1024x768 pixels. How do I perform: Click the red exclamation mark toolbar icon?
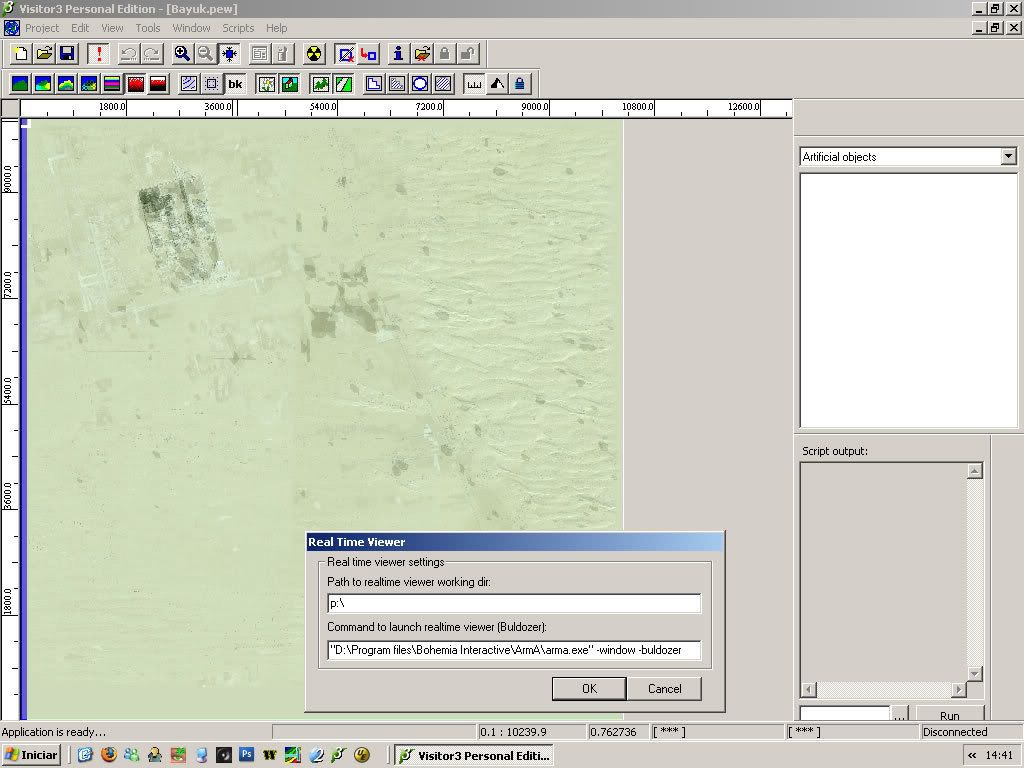(99, 54)
